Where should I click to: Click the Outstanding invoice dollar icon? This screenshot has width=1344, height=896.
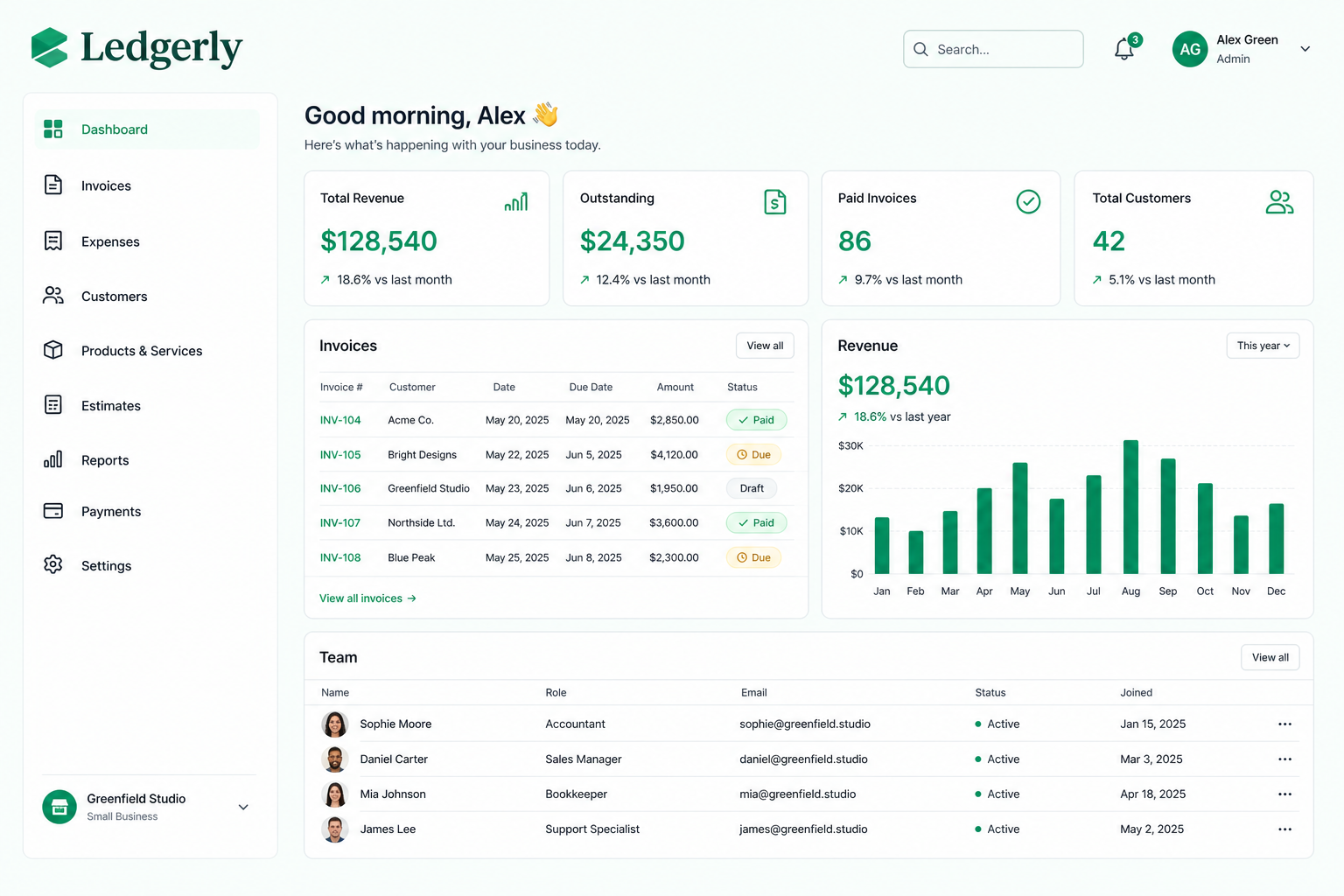pyautogui.click(x=775, y=202)
